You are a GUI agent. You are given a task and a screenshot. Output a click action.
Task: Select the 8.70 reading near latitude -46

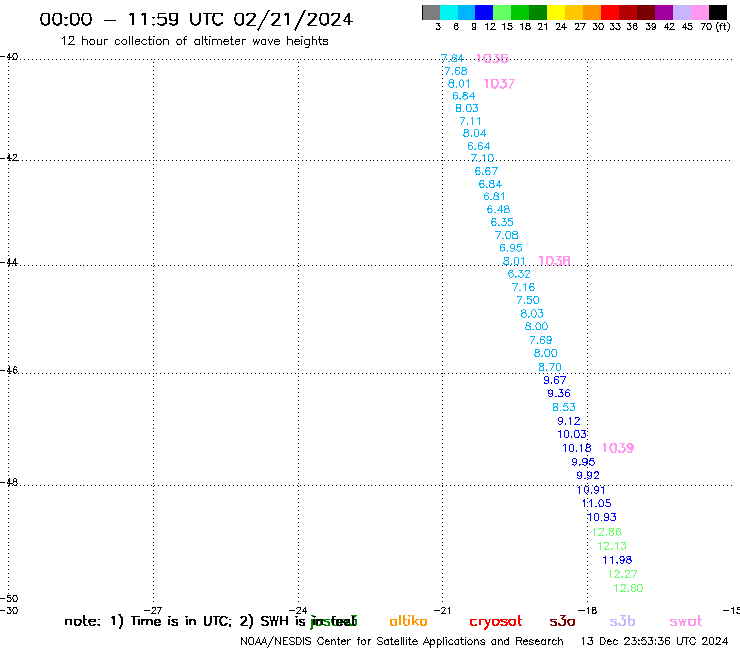pos(550,367)
